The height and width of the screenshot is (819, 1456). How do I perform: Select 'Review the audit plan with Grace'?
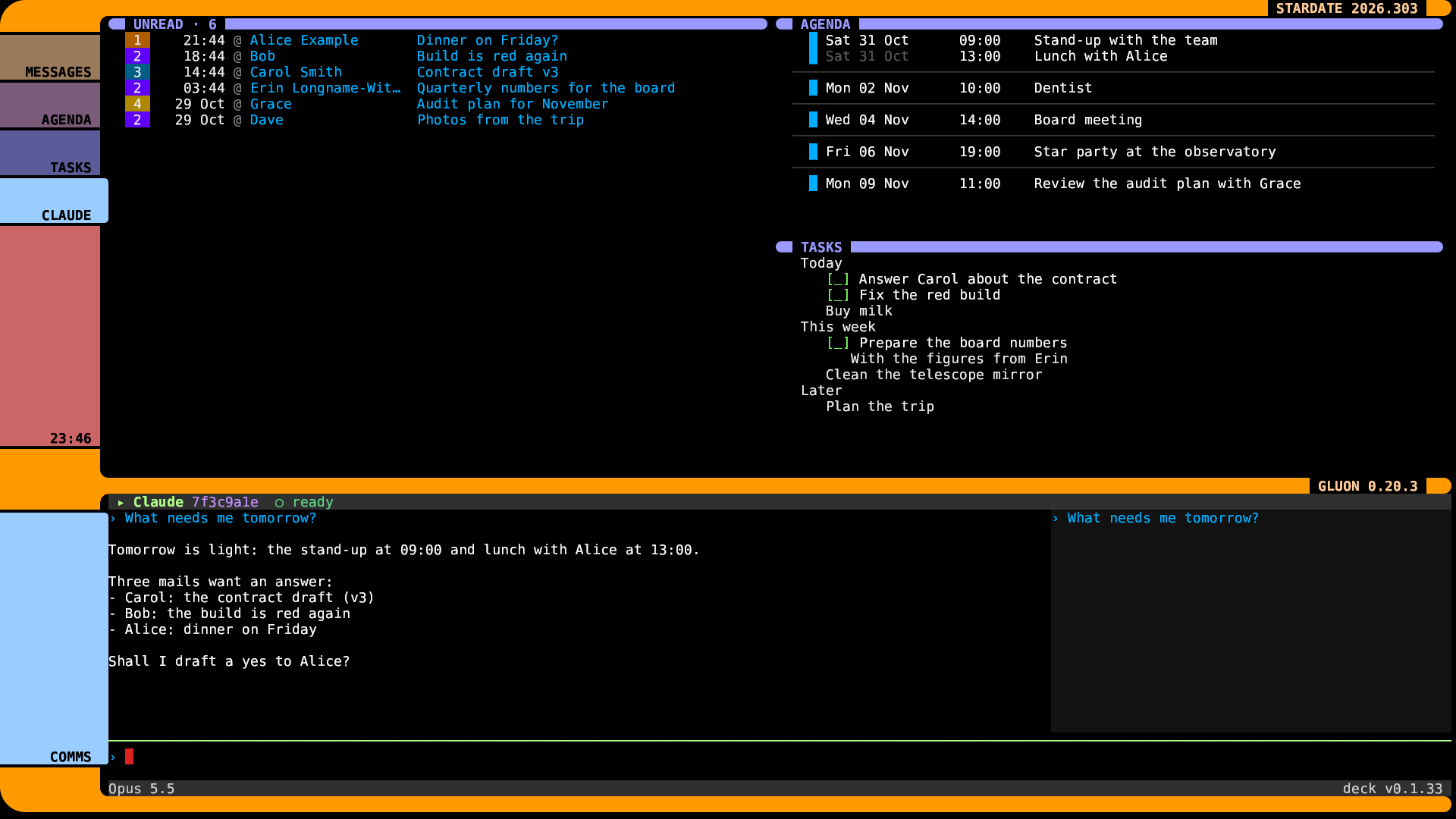tap(1168, 184)
